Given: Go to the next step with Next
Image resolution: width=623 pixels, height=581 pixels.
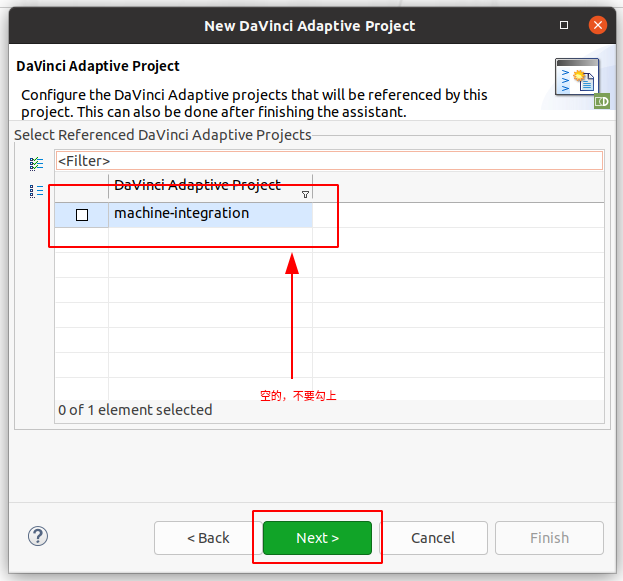Looking at the screenshot, I should tap(317, 538).
